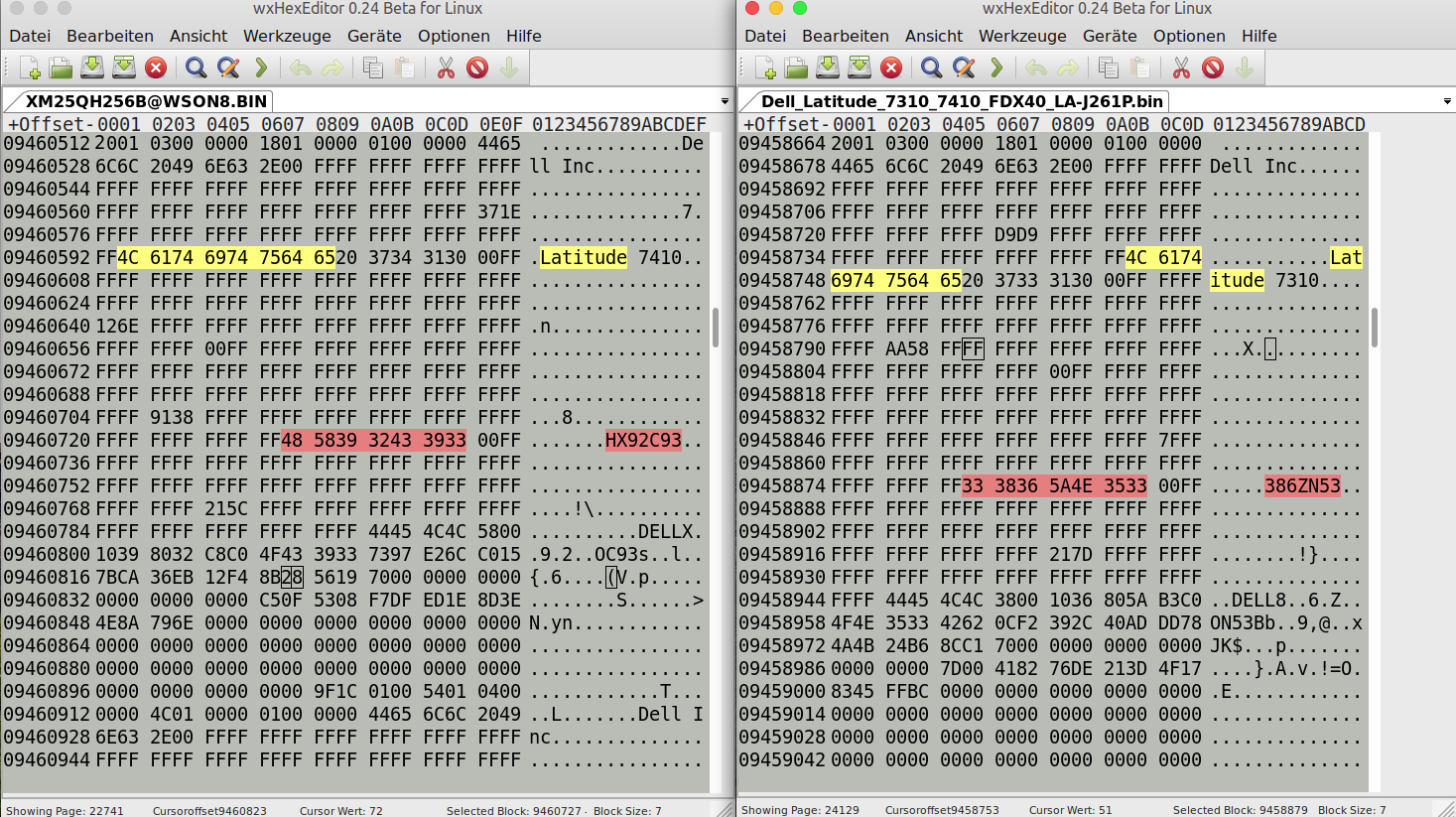Click highlighted ASCII text HX92C93
Image resolution: width=1456 pixels, height=817 pixels.
[643, 440]
